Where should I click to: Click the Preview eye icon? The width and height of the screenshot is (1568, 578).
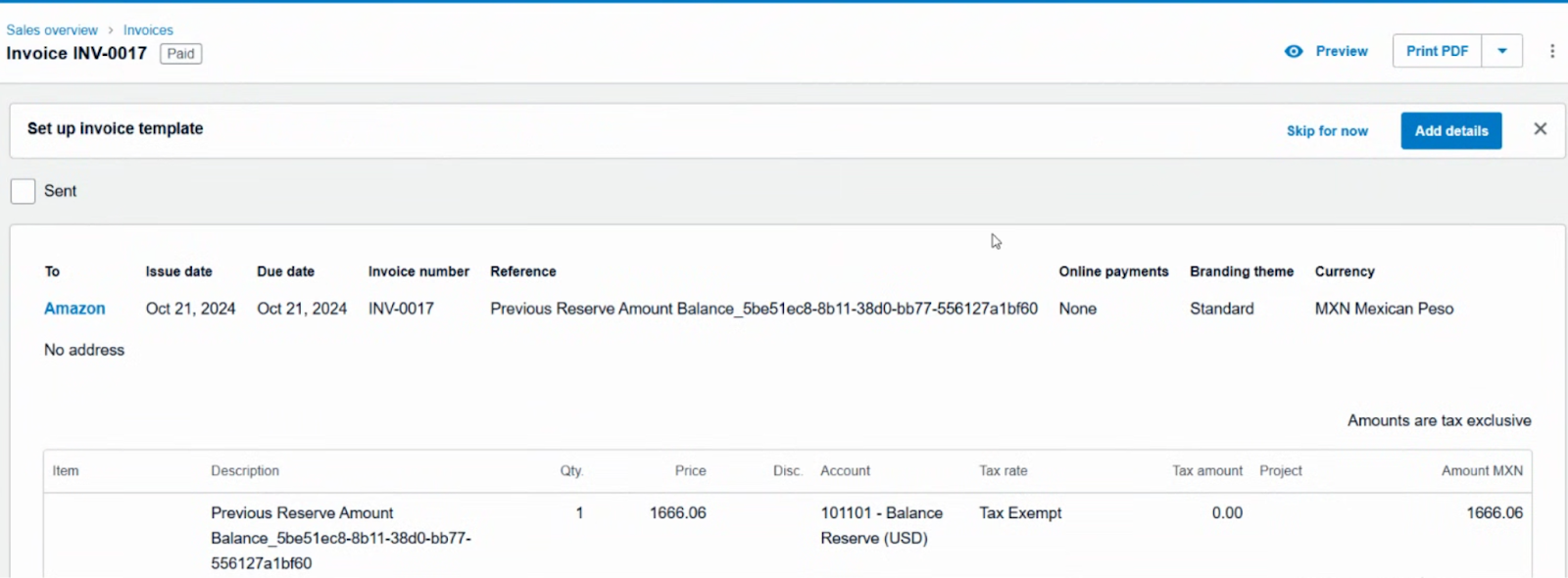(1294, 51)
